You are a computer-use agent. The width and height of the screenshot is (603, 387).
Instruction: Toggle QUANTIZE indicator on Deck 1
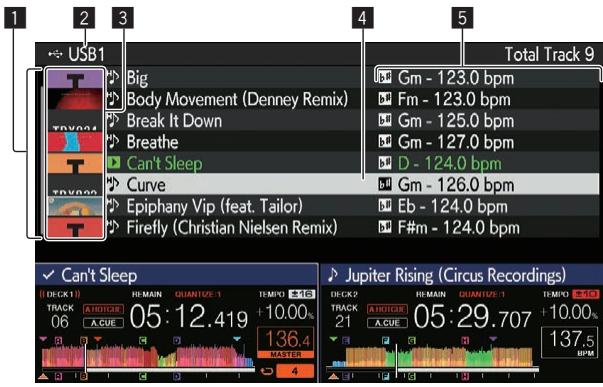click(x=198, y=294)
